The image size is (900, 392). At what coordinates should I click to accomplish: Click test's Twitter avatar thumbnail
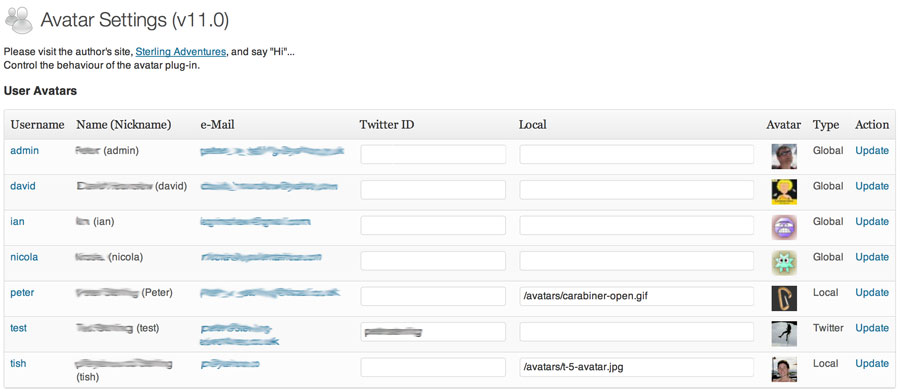click(x=784, y=334)
